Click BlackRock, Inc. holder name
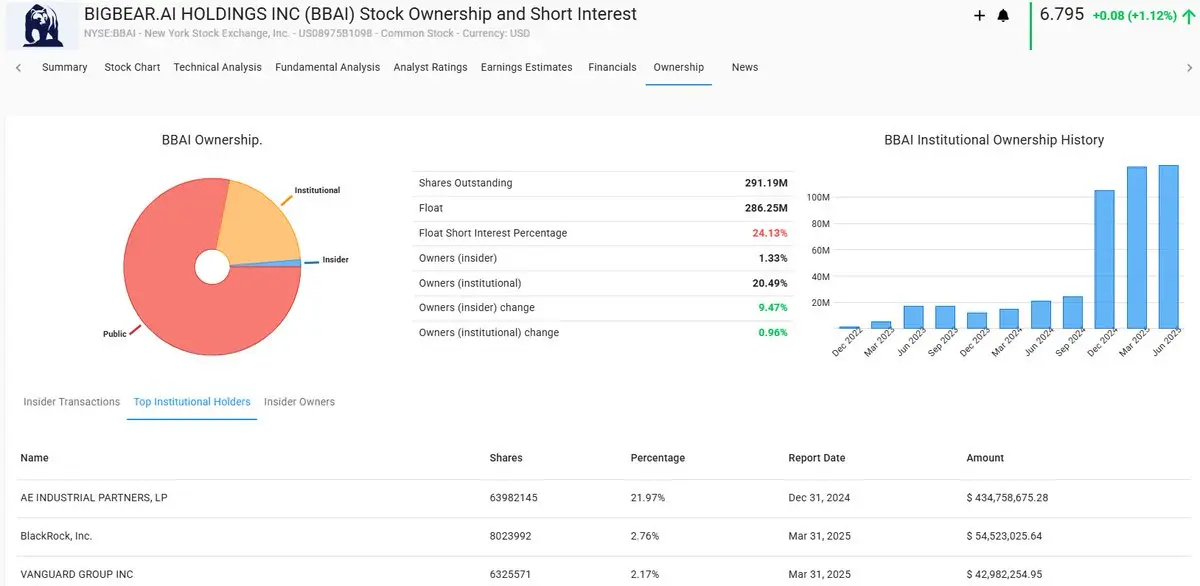Image resolution: width=1200 pixels, height=586 pixels. coord(56,536)
